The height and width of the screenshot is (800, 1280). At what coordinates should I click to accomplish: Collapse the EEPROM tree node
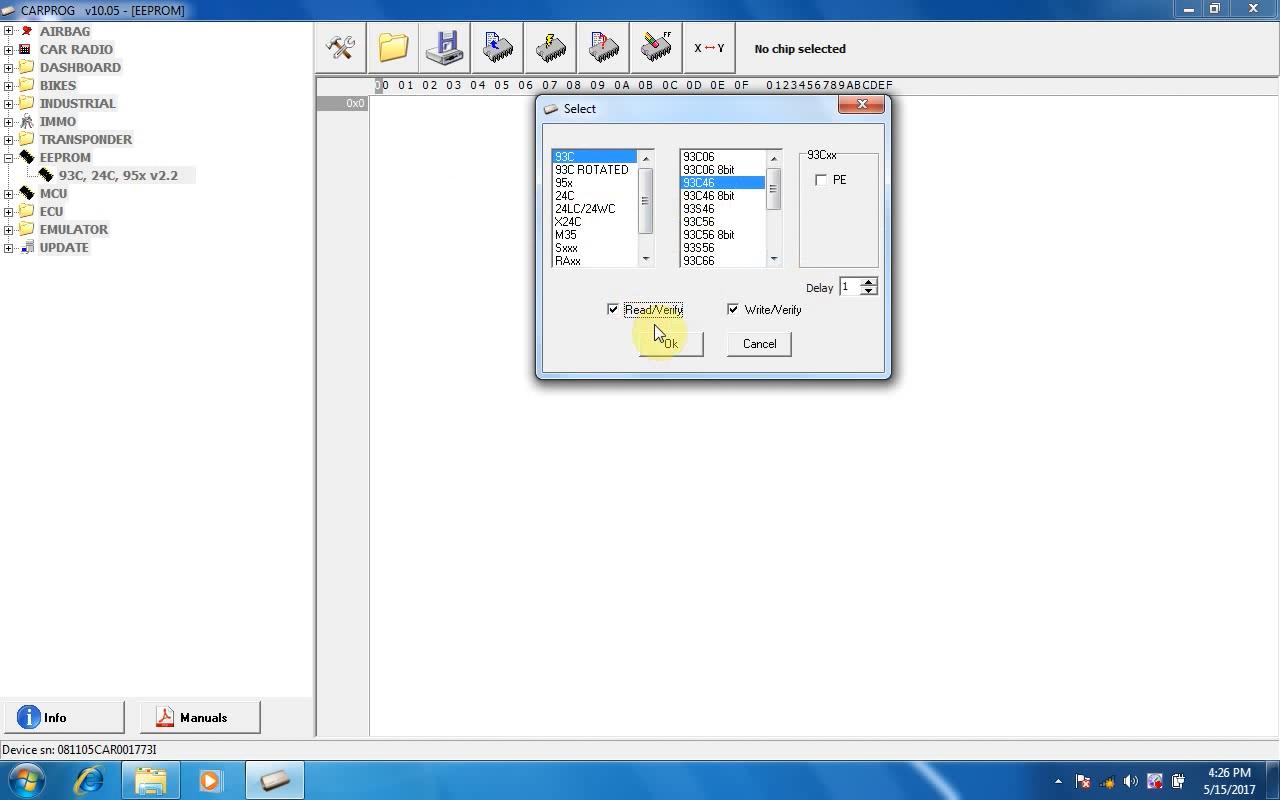(9, 157)
